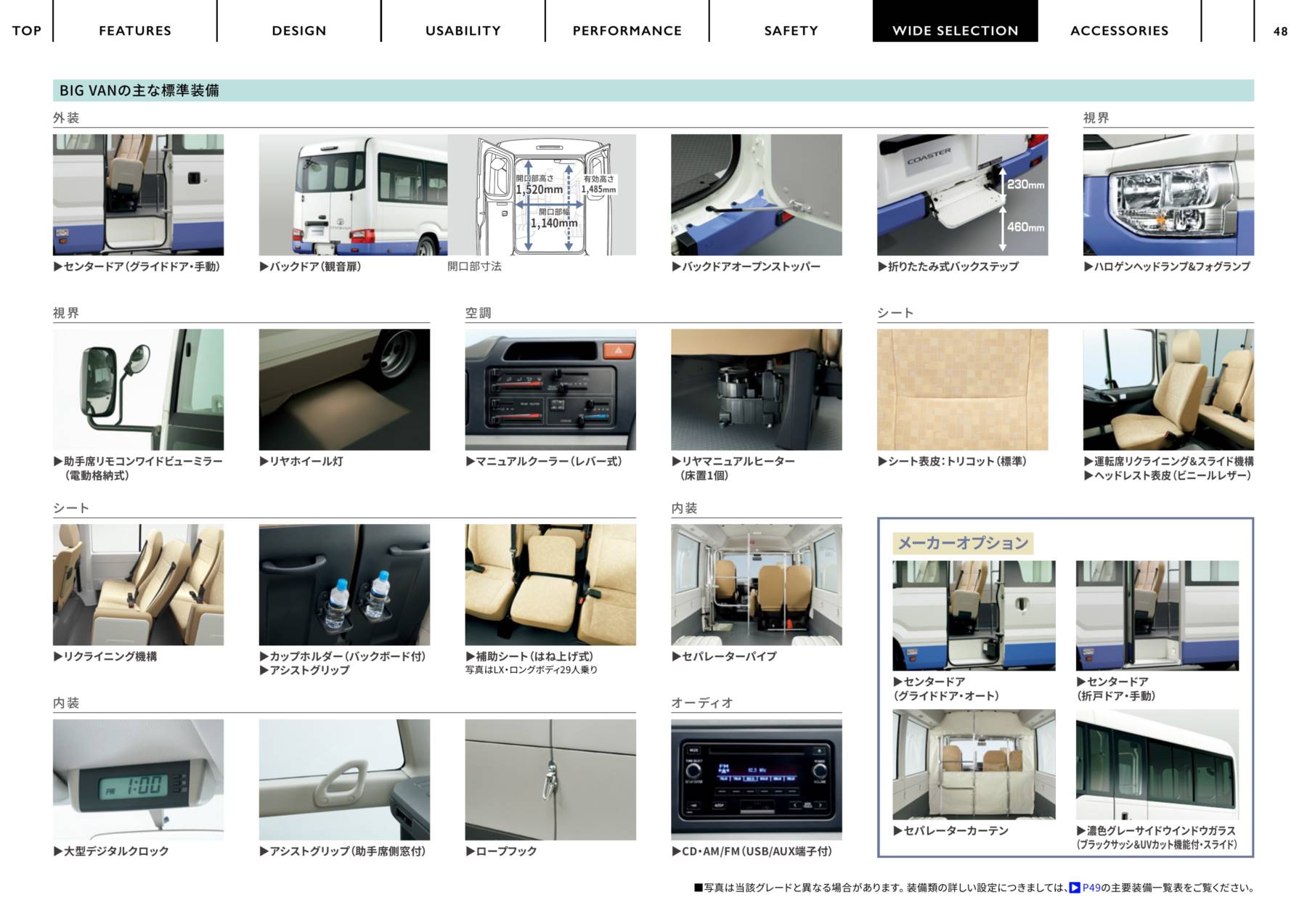Viewport: 1307px width, 924px height.
Task: Navigate to the SAFETY tab
Action: [791, 30]
